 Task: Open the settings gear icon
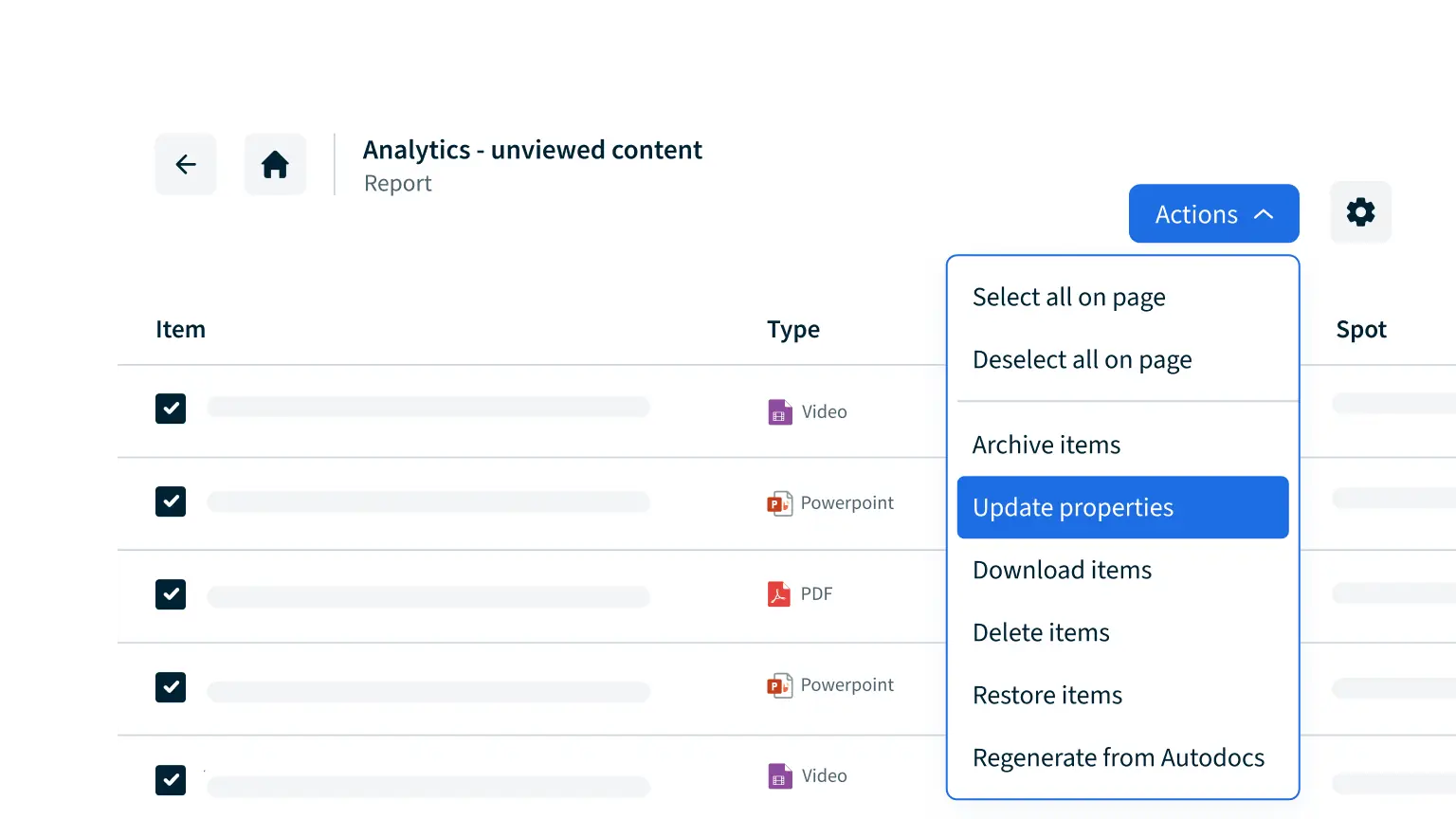coord(1360,212)
